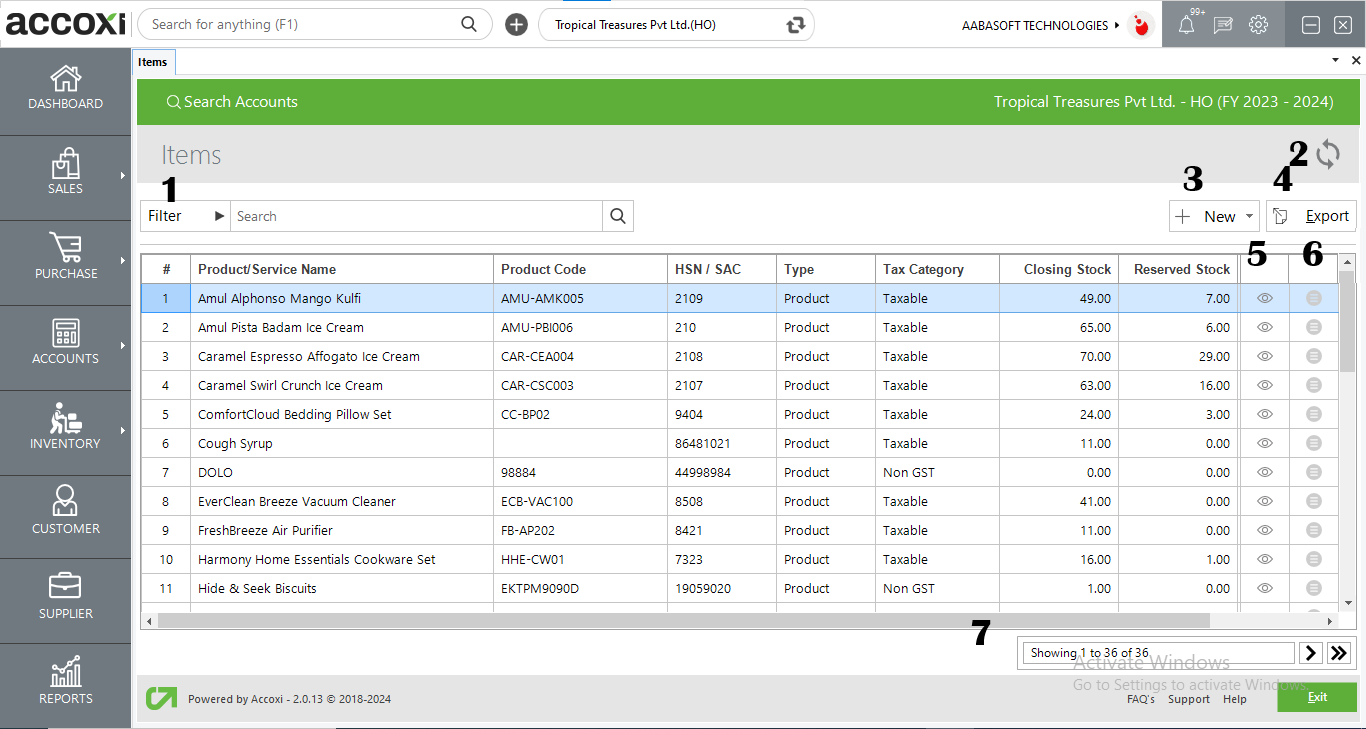This screenshot has height=729, width=1366.
Task: Open the Help link
Action: click(x=1235, y=699)
